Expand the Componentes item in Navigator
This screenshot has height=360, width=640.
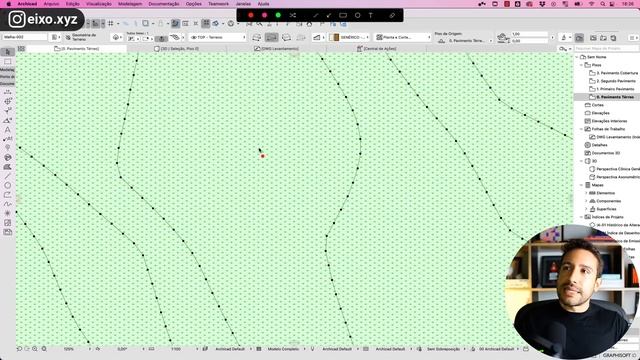587,201
